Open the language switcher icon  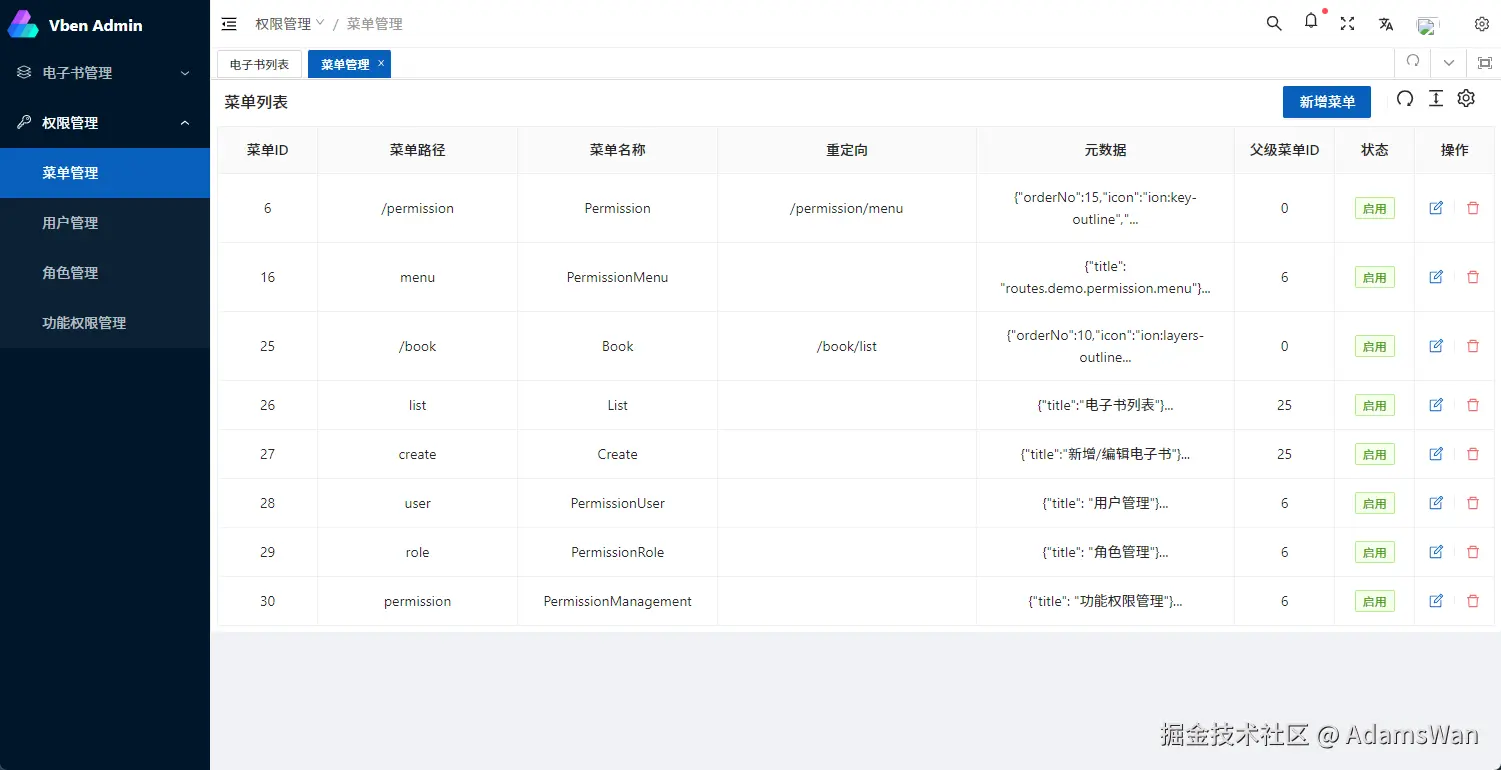[x=1386, y=24]
